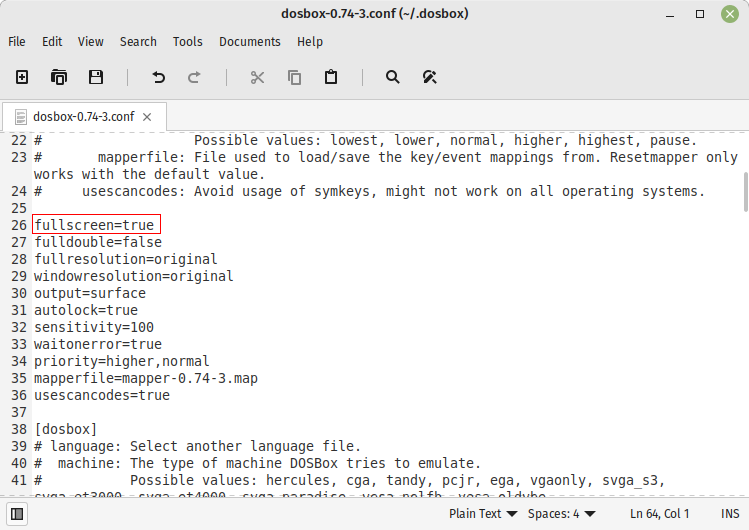Click the 'Possible values: hercules, cga' comment
Image resolution: width=749 pixels, height=530 pixels.
pos(350,480)
